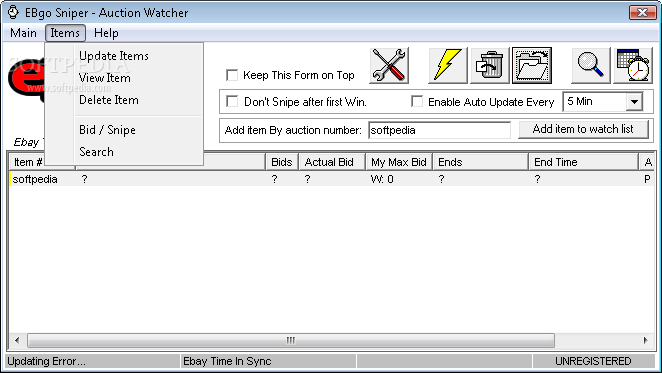
Task: Click the trash can delete icon
Action: coord(490,65)
